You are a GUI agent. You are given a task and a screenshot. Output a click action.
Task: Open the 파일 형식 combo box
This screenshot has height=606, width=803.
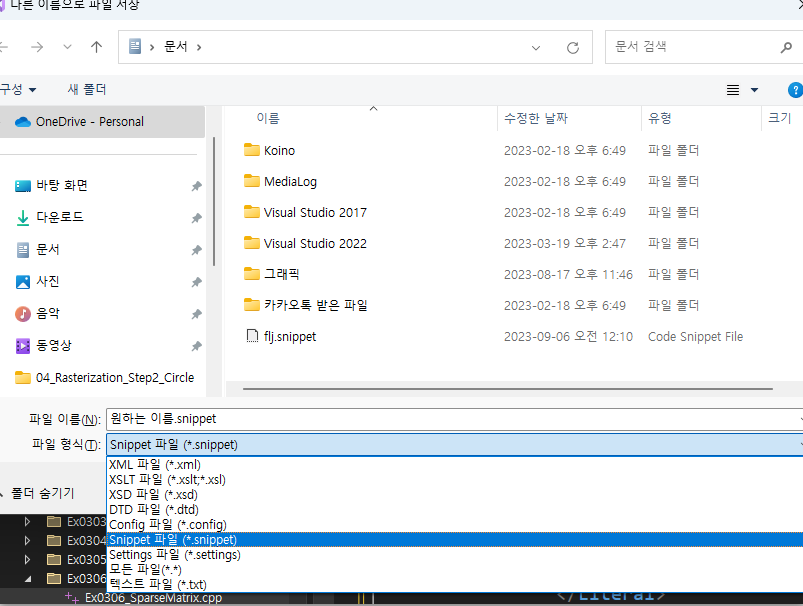454,445
